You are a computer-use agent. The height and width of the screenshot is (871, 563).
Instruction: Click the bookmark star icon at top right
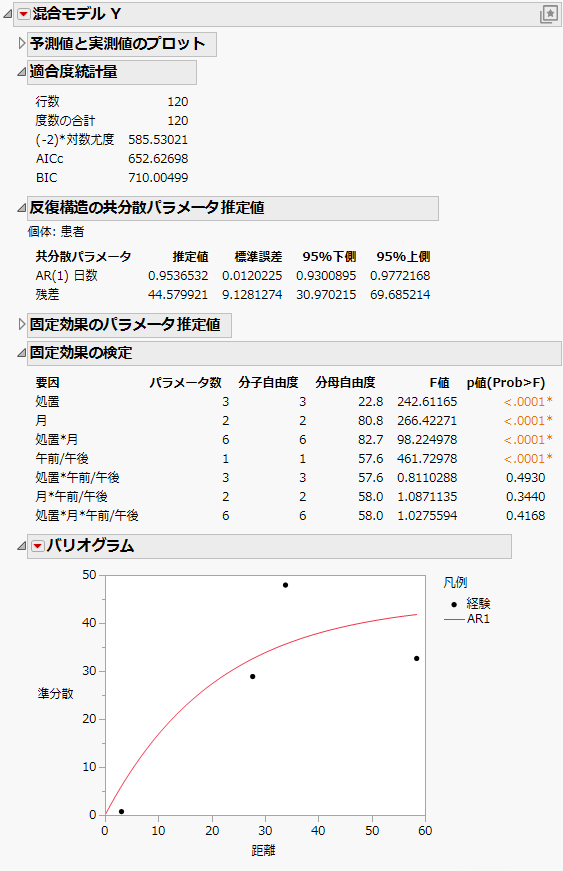coord(549,14)
